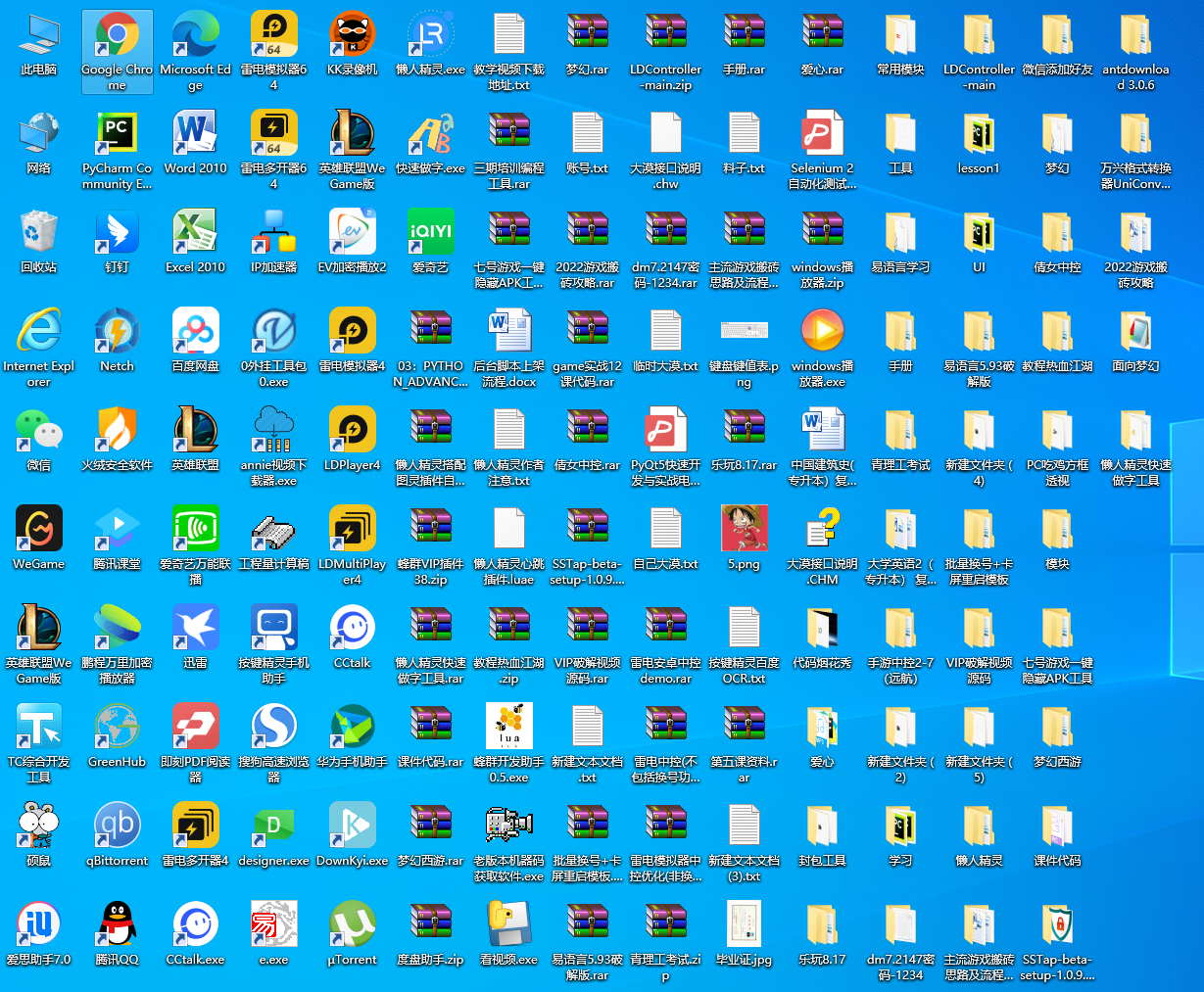Open the Microsoft Edge shortcut
Viewport: 1204px width, 992px height.
tap(196, 52)
